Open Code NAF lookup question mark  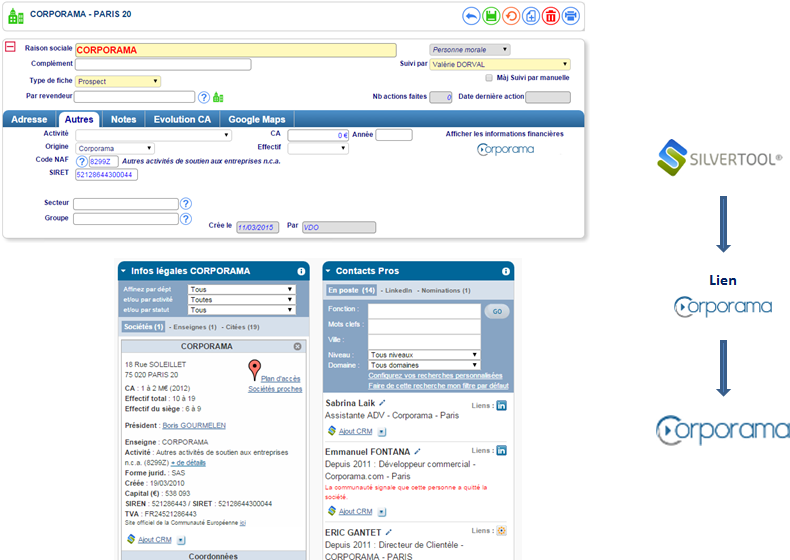82,161
